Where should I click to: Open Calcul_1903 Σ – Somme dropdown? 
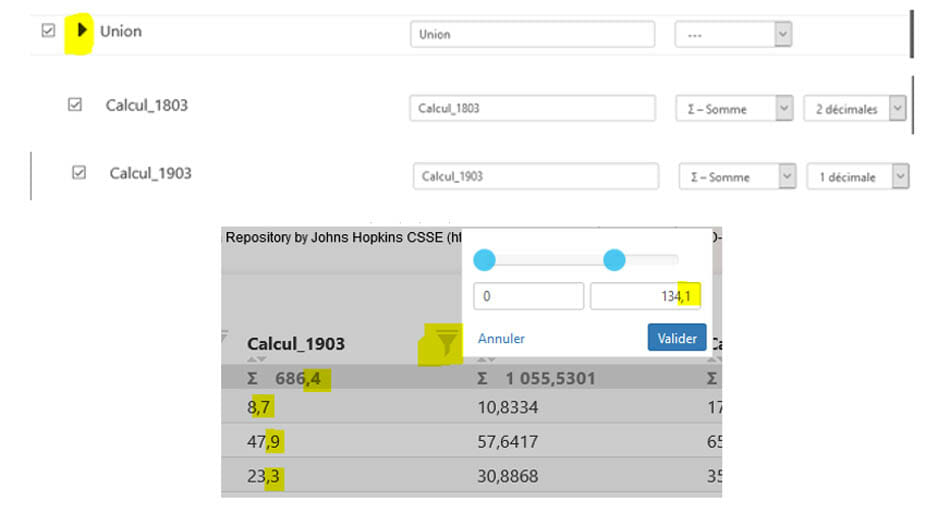tap(738, 177)
